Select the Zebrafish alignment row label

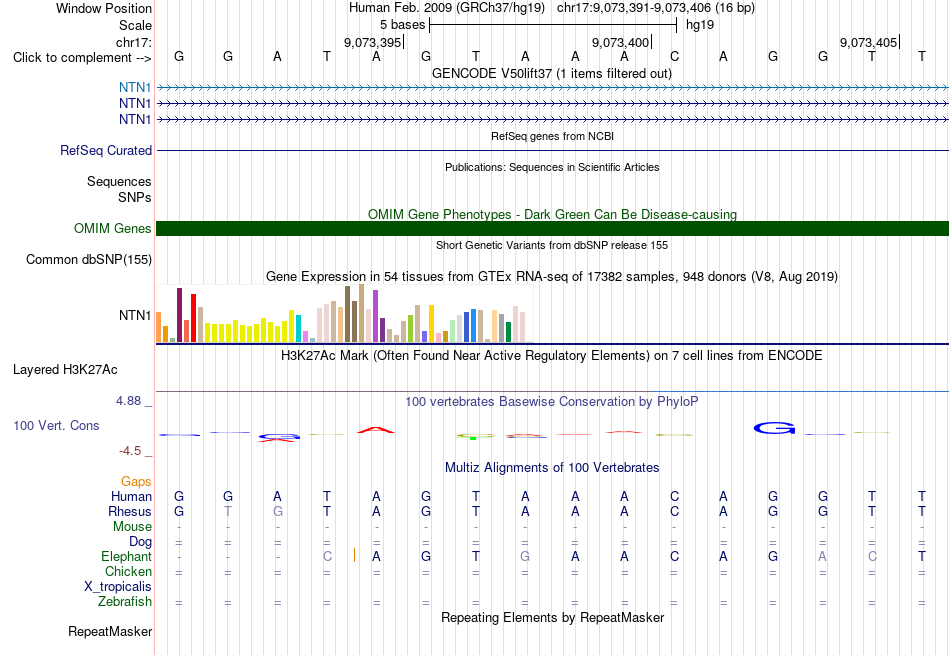click(x=125, y=602)
